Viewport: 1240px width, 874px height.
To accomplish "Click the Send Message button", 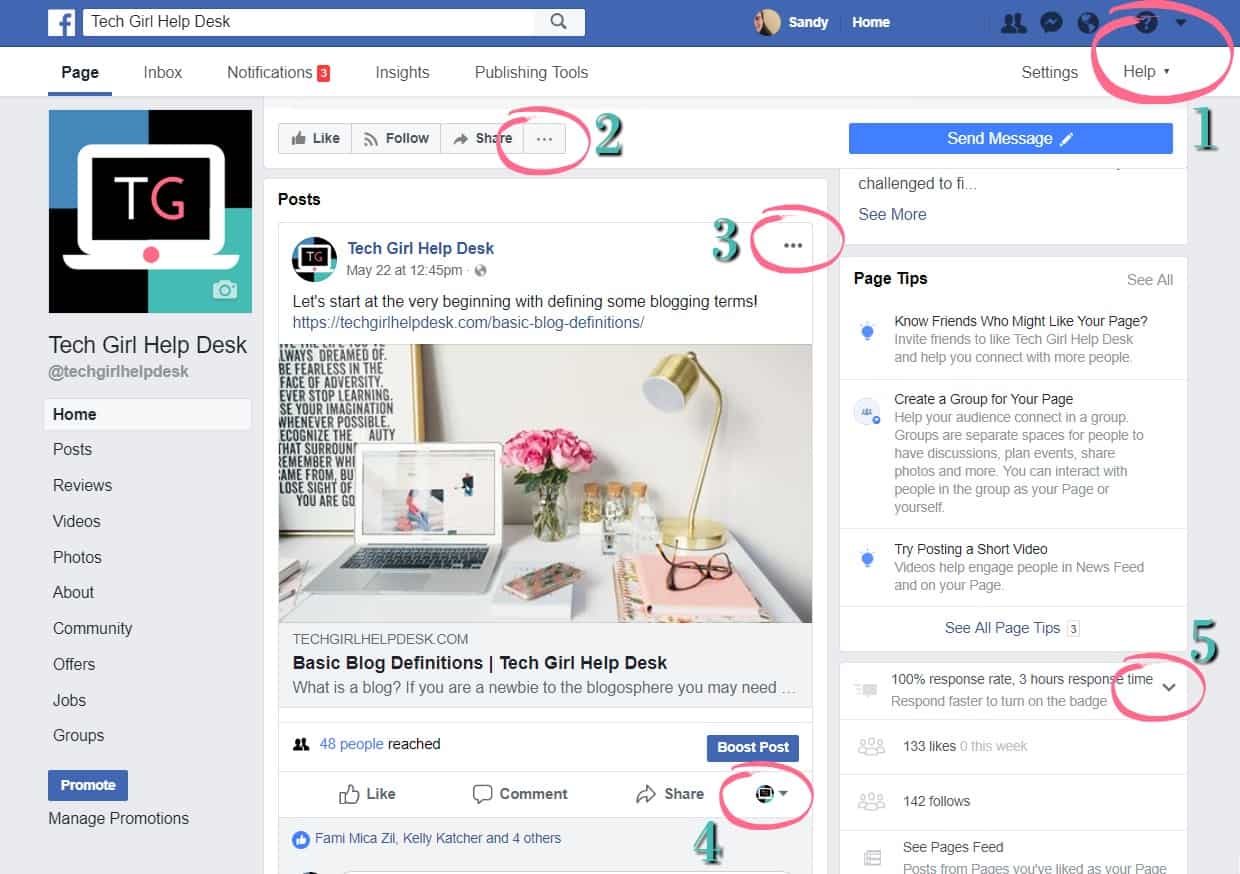I will (x=1010, y=139).
